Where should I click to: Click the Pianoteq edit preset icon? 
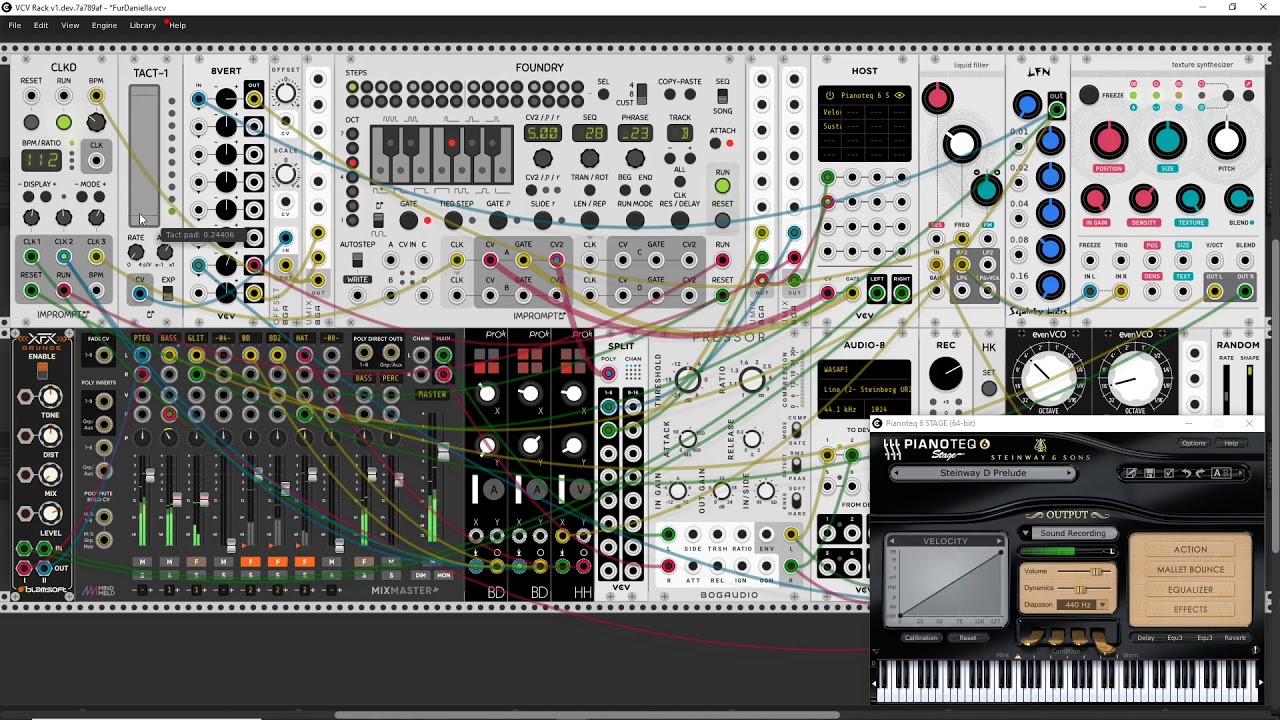point(1131,473)
